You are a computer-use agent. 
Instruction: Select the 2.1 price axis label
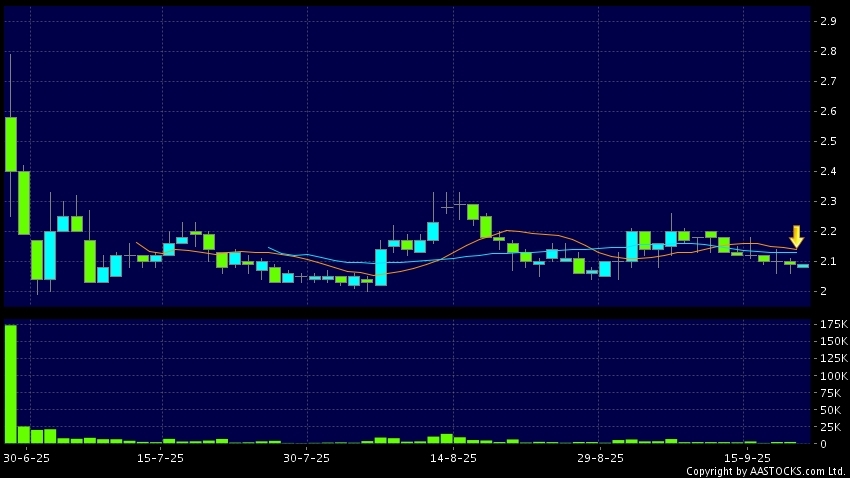pos(827,262)
